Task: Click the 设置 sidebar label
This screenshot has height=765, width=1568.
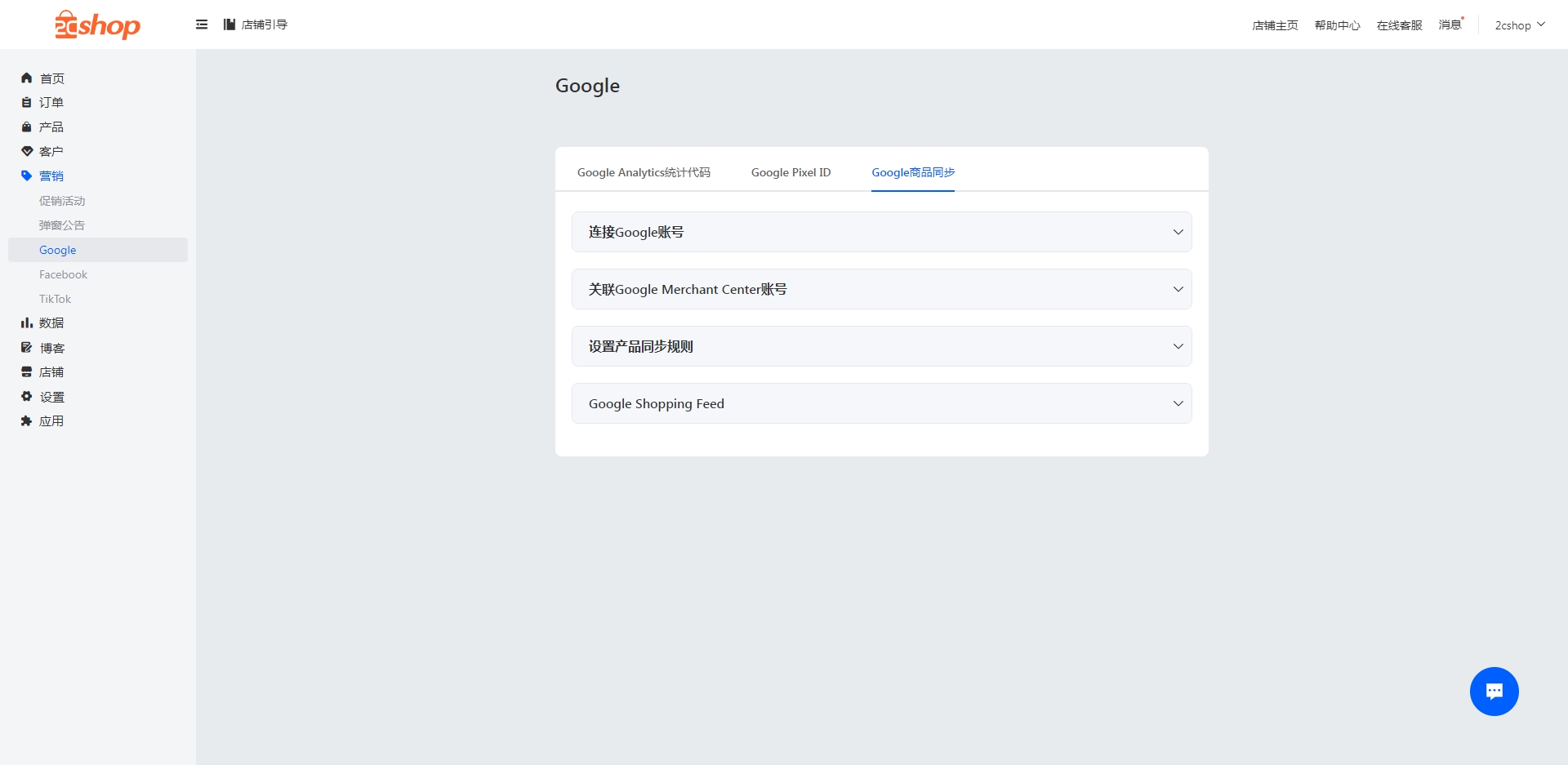Action: click(x=52, y=397)
